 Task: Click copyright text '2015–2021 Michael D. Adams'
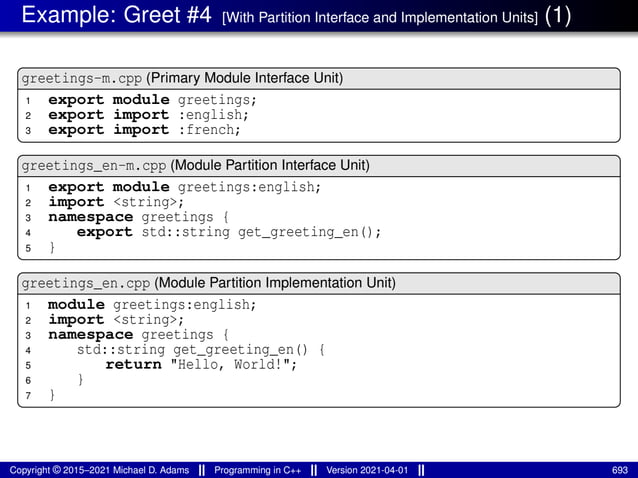[126, 470]
